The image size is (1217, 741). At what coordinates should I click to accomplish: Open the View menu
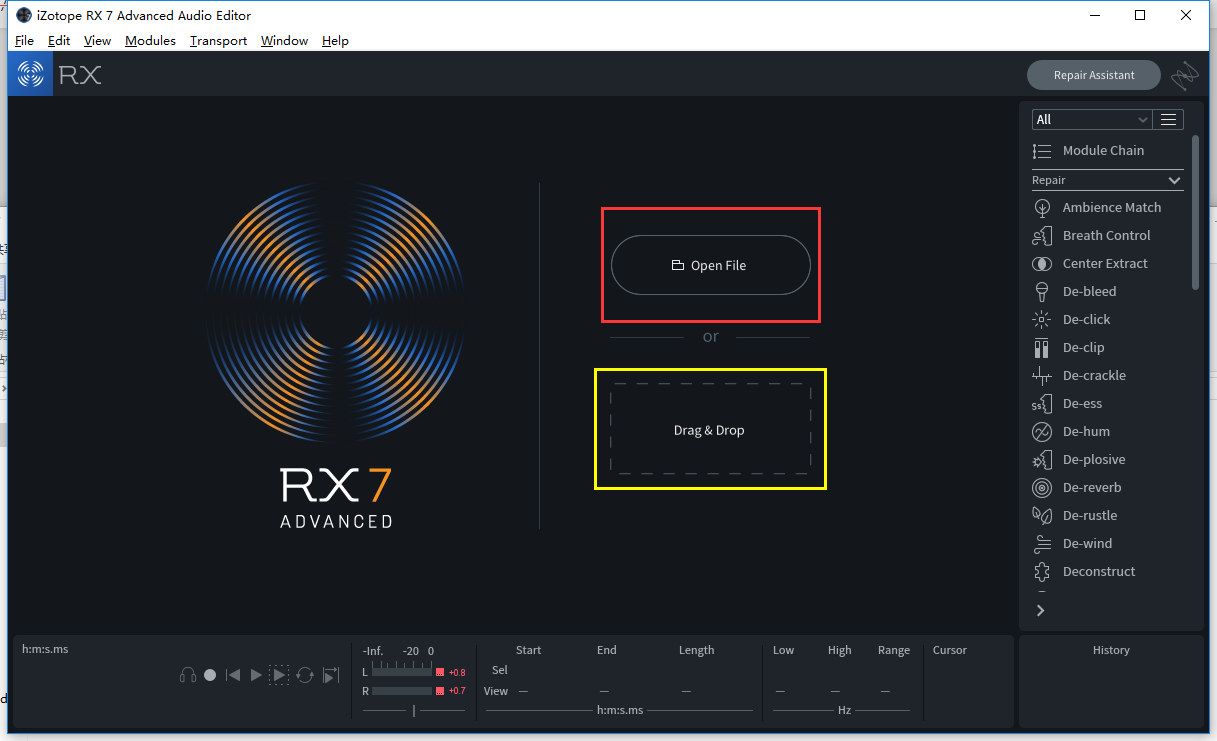[x=97, y=41]
